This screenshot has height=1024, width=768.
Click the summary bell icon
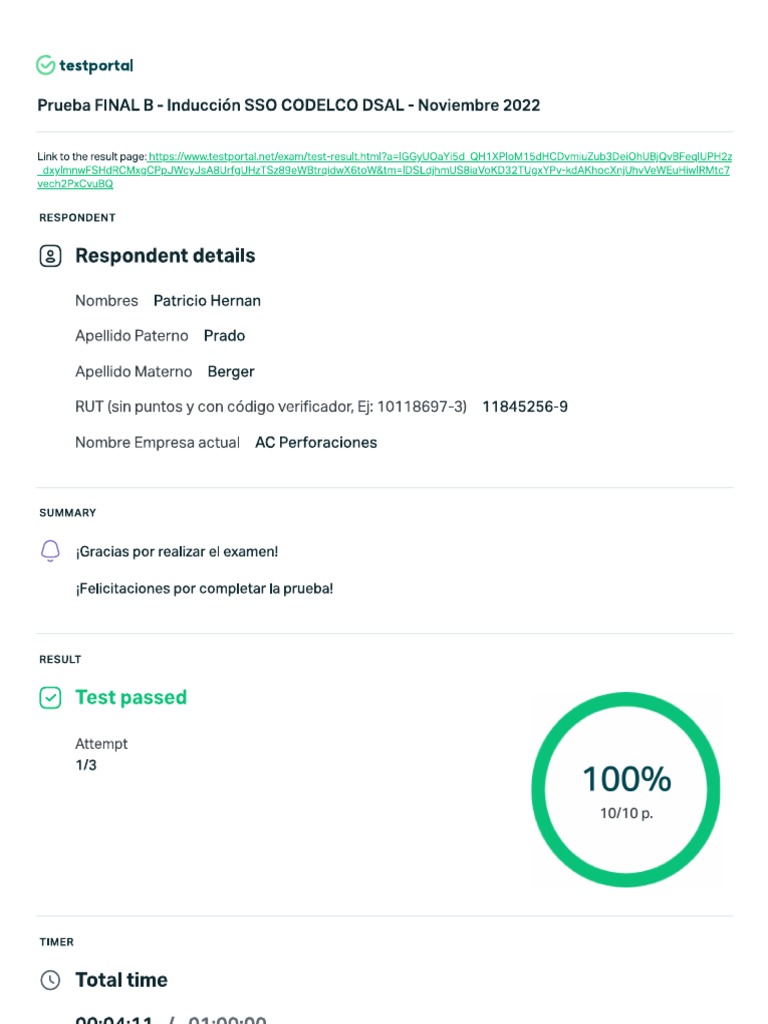pyautogui.click(x=50, y=551)
